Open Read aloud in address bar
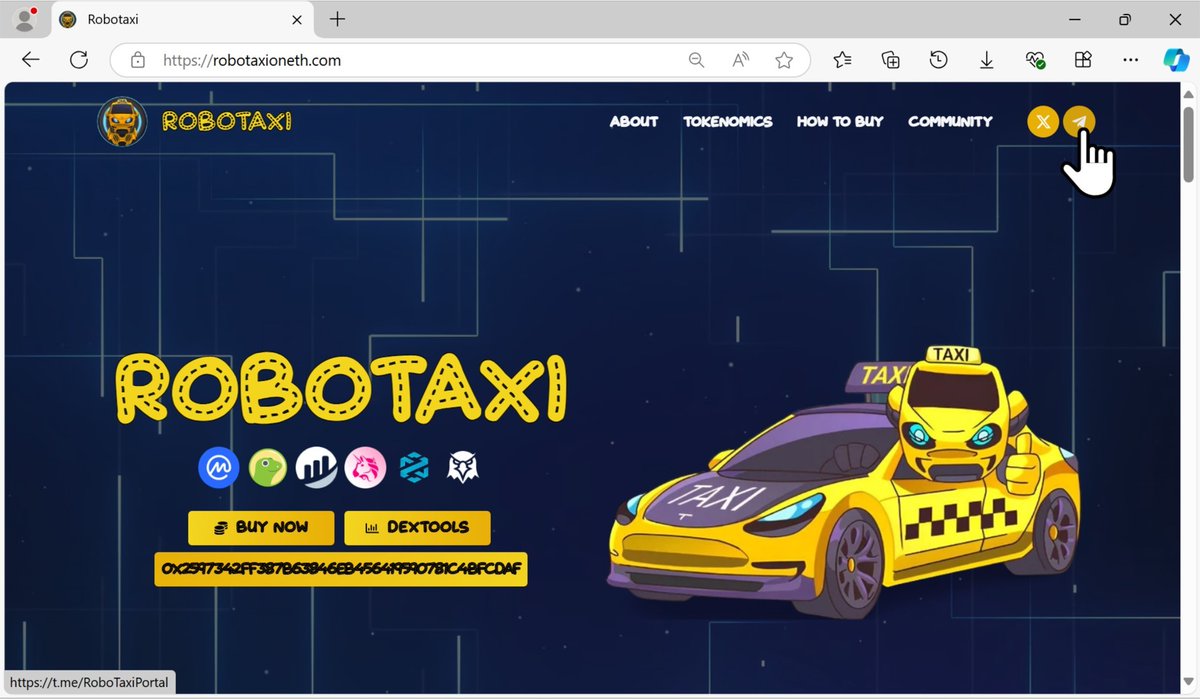1200x699 pixels. coord(741,60)
